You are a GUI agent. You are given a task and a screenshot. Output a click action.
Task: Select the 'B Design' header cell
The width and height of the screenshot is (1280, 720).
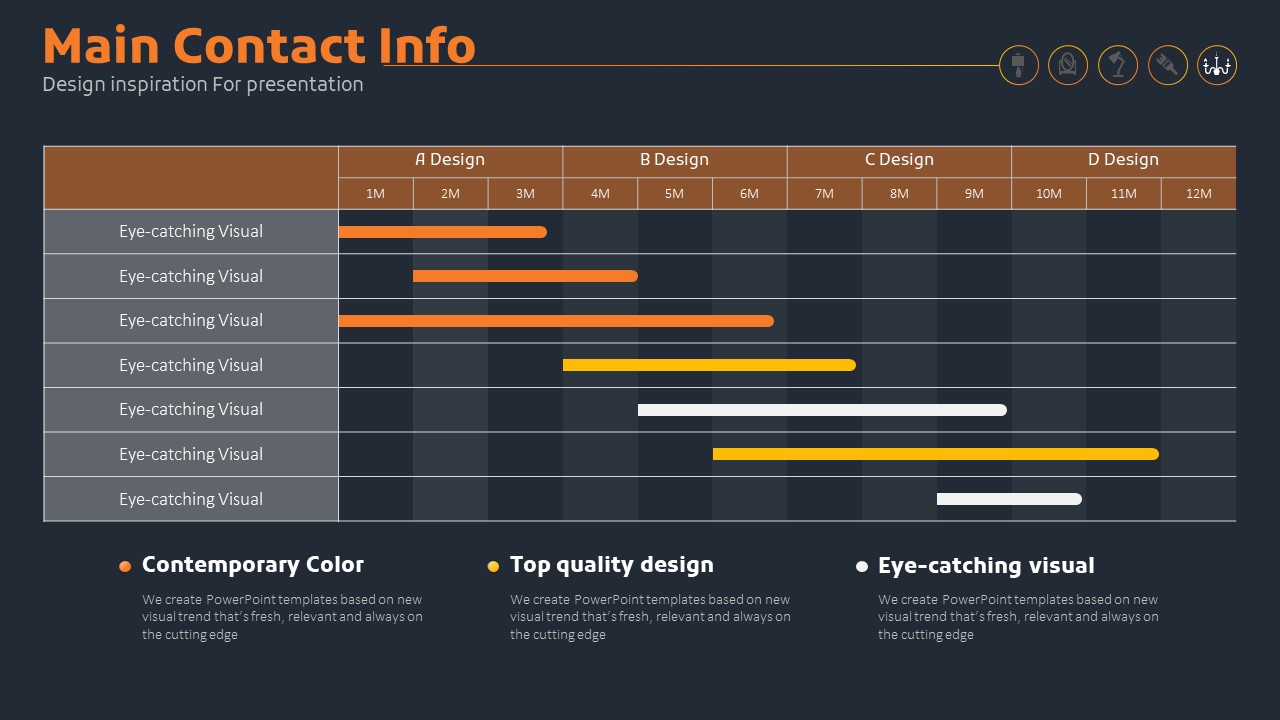click(x=675, y=161)
